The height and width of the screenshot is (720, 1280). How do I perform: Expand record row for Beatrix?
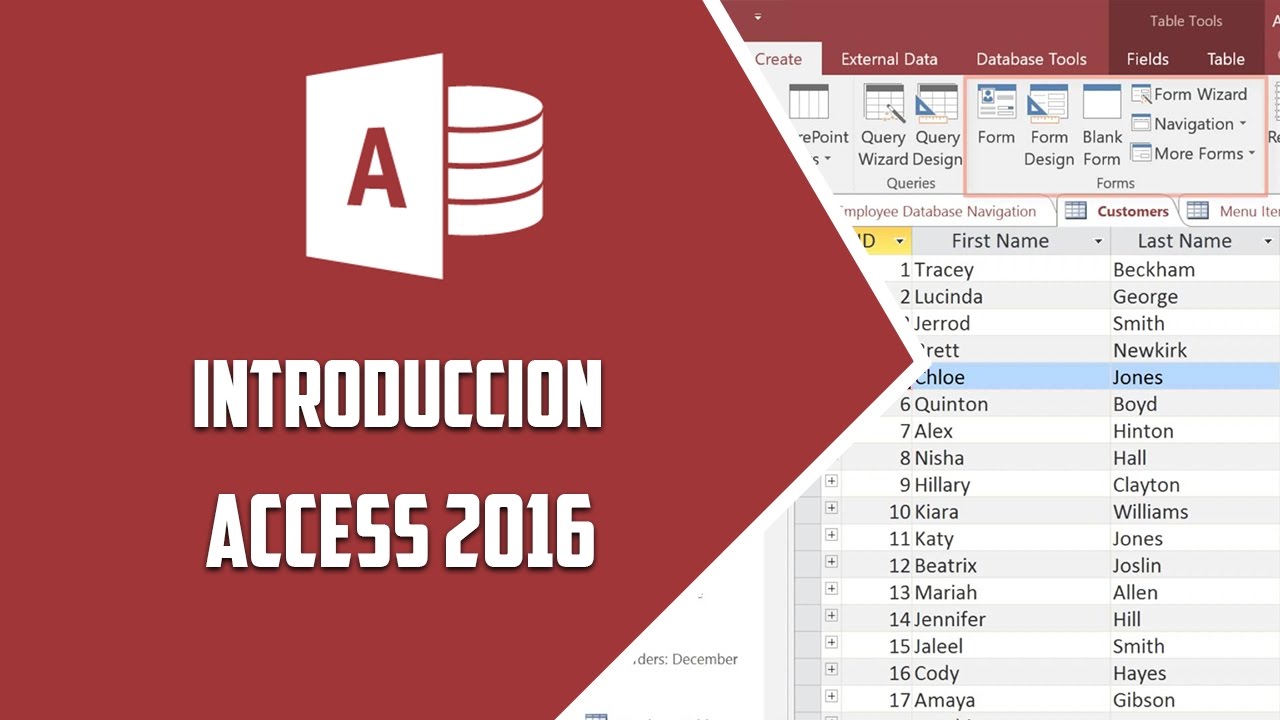831,562
